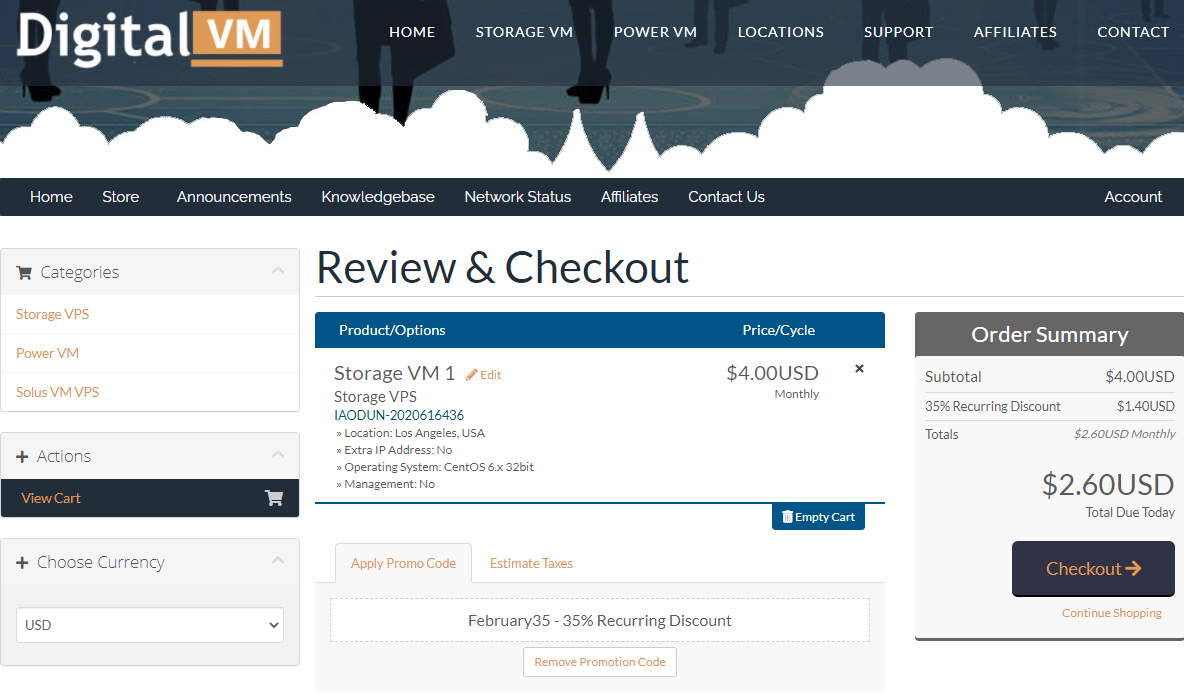
Task: Open the USD currency dropdown
Action: (150, 626)
